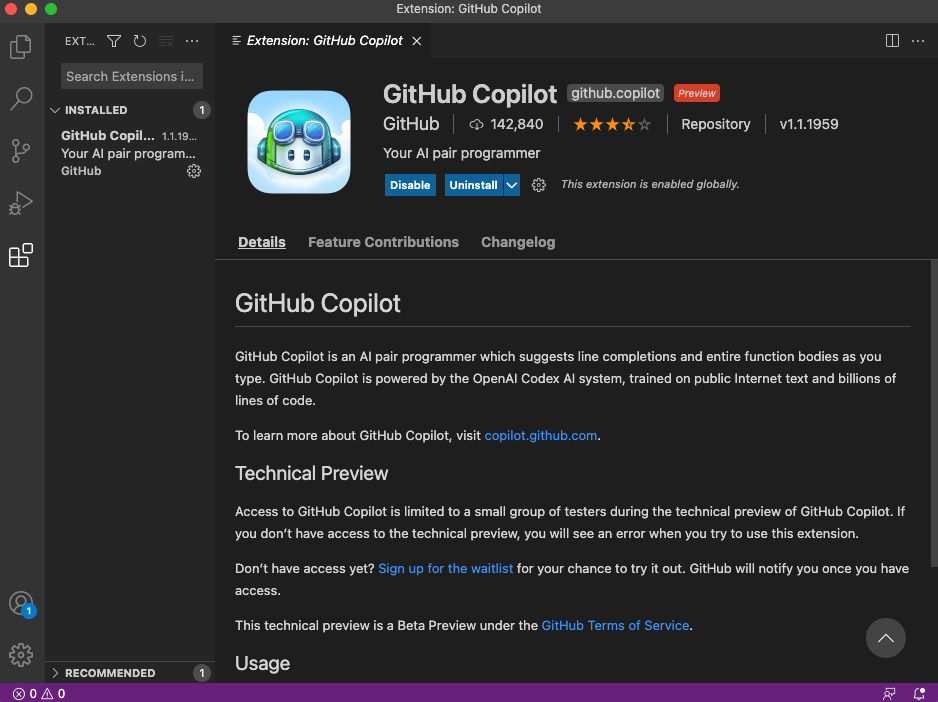Open the Run and Debug view

coord(21,203)
